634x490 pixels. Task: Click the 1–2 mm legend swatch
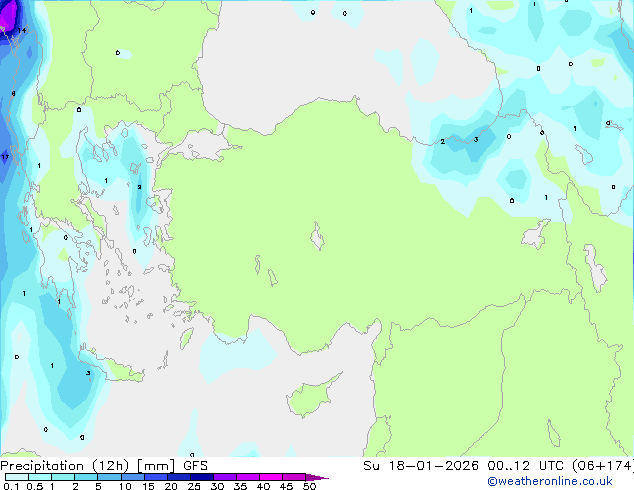pos(63,477)
